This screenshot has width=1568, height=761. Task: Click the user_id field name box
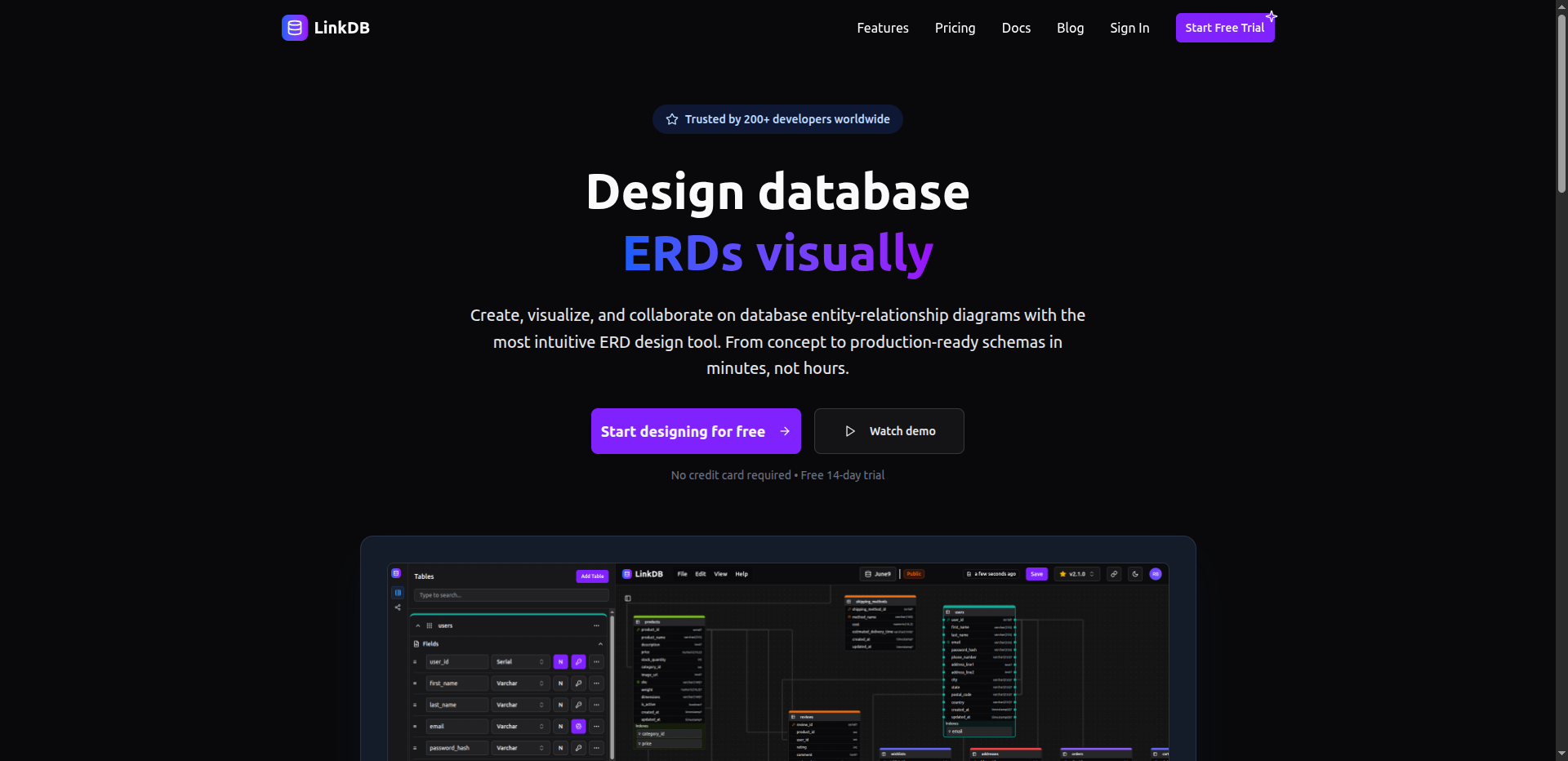(457, 662)
